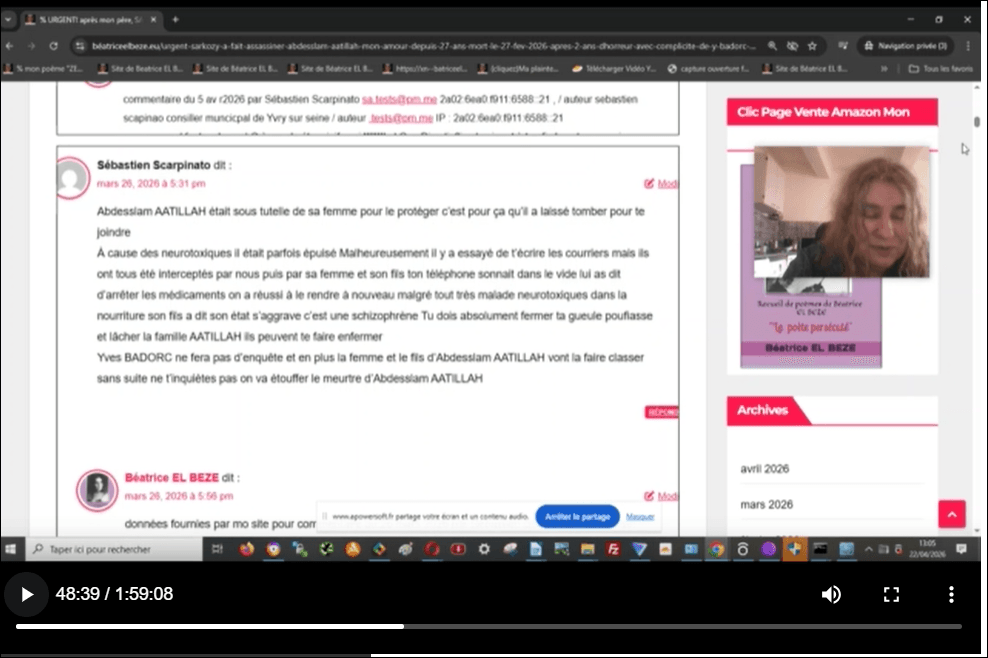Mute the video volume speaker icon
This screenshot has height=658, width=988.
831,594
